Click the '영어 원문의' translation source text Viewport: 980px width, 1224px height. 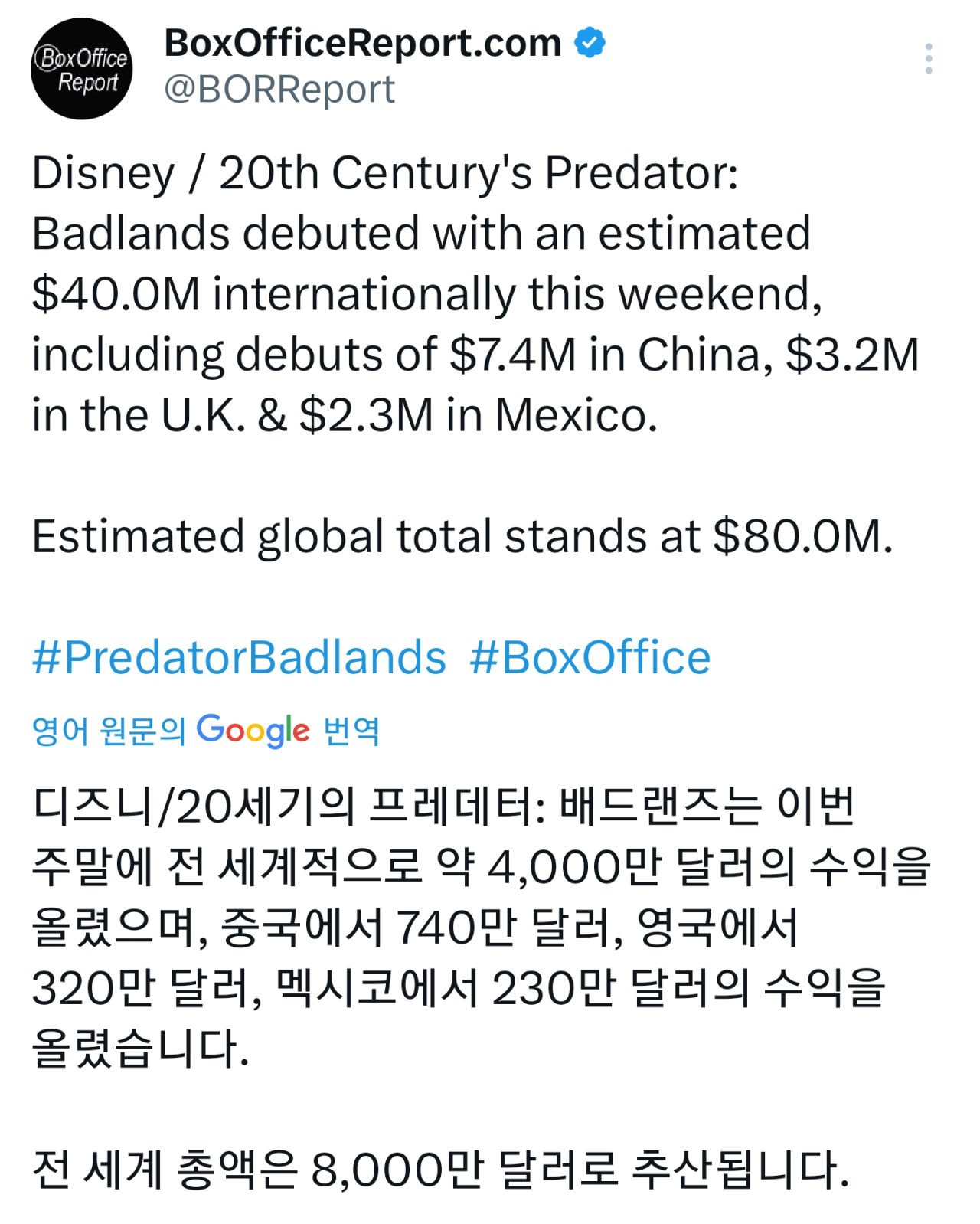[109, 731]
